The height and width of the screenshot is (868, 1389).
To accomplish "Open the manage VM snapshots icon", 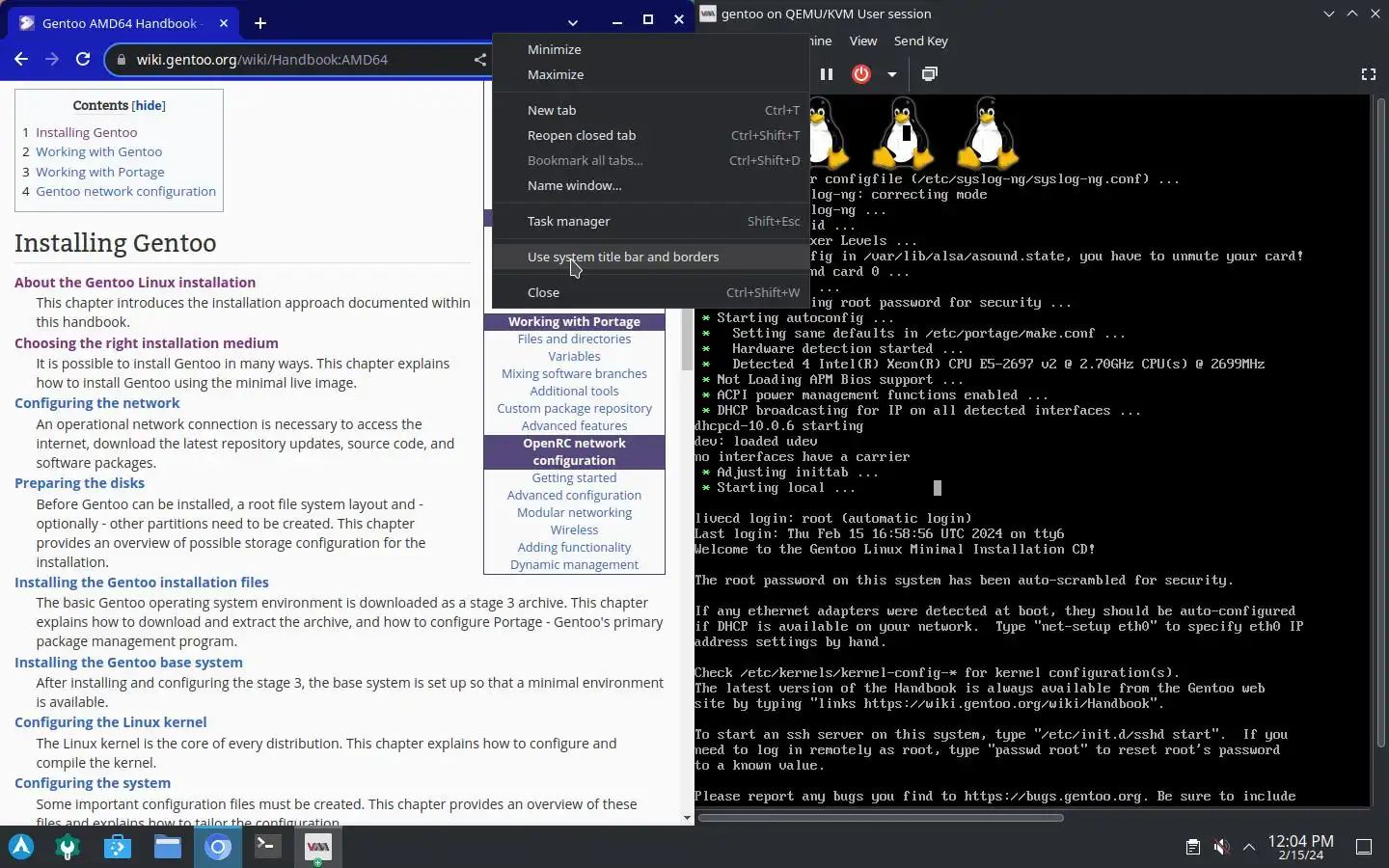I will (930, 74).
